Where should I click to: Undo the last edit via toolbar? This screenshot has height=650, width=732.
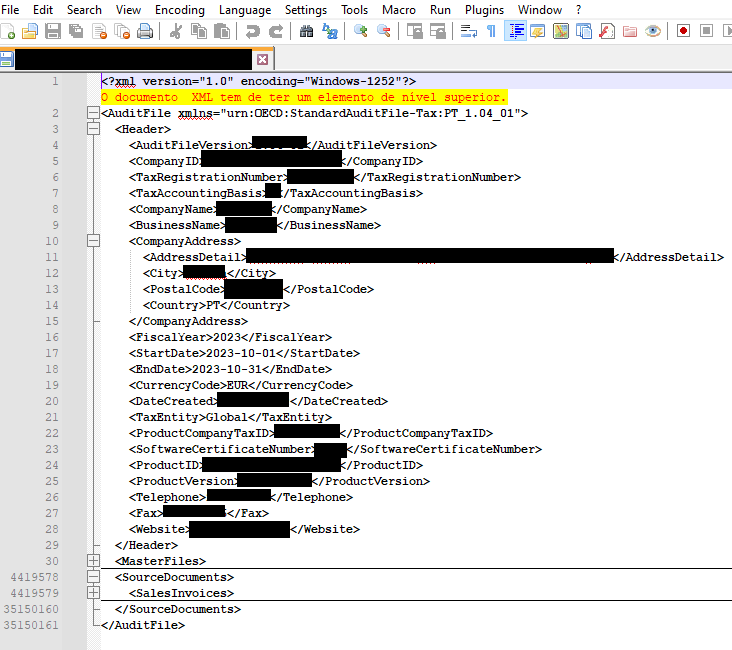tap(252, 31)
